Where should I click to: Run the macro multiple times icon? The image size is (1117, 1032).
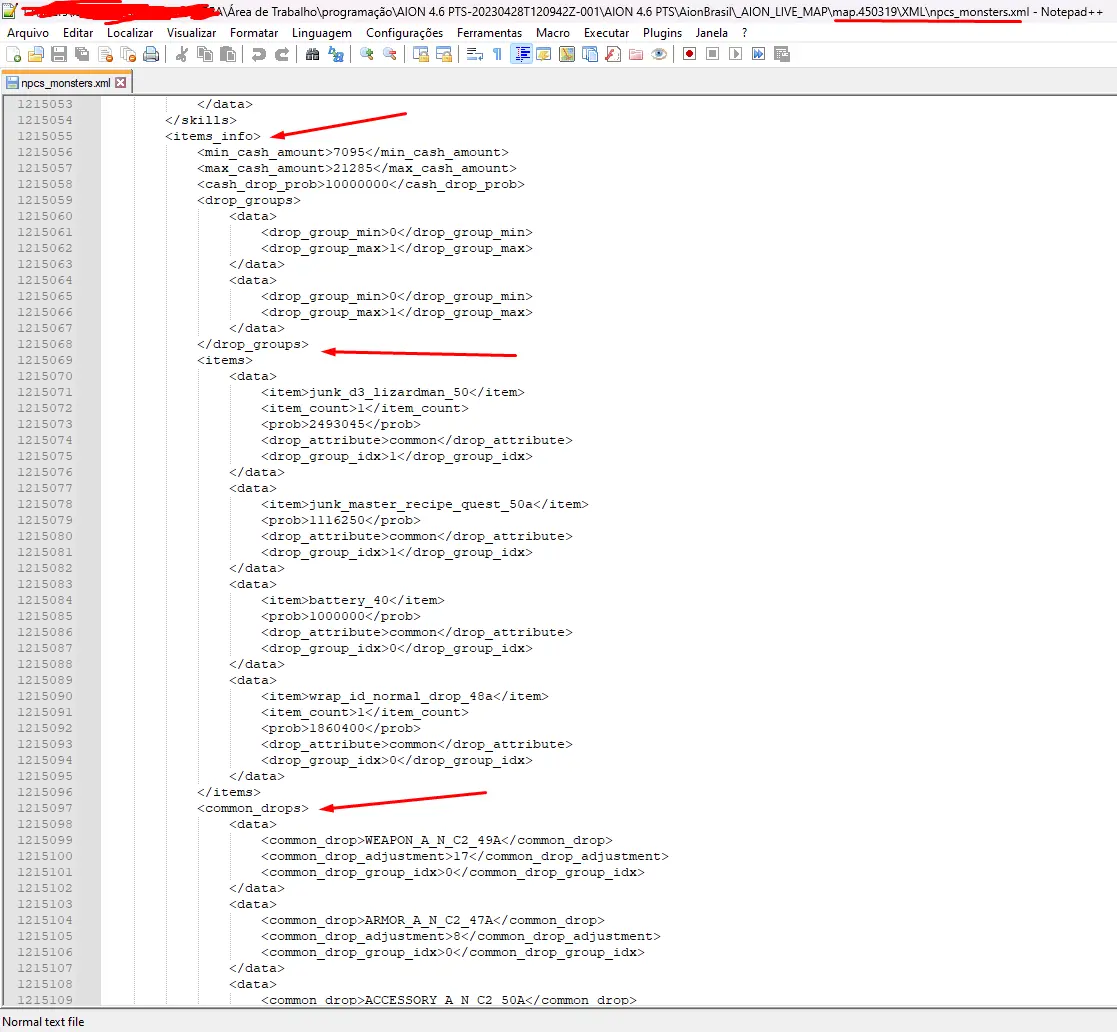(759, 55)
